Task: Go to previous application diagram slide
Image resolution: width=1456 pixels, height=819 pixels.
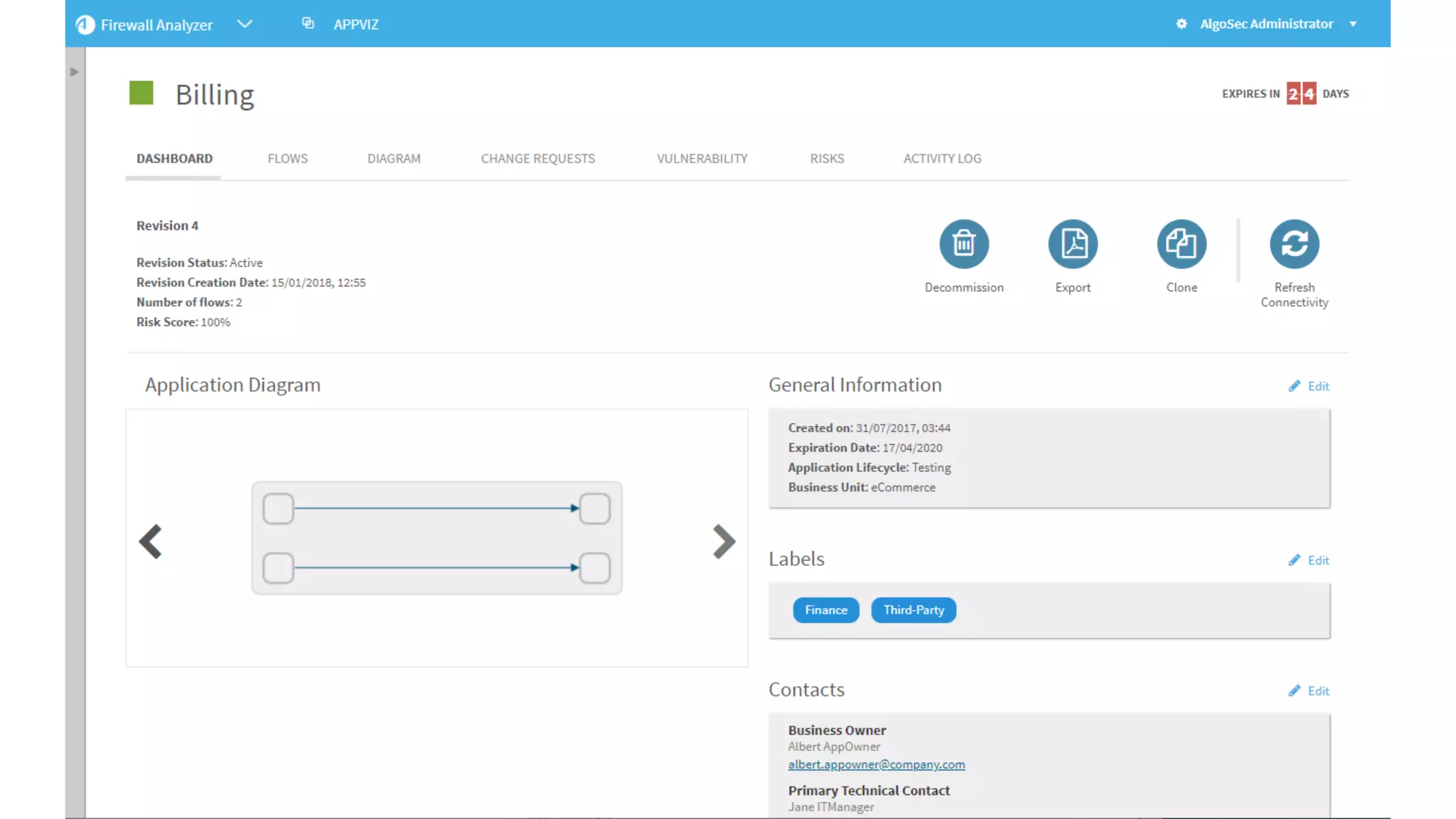Action: pyautogui.click(x=151, y=542)
